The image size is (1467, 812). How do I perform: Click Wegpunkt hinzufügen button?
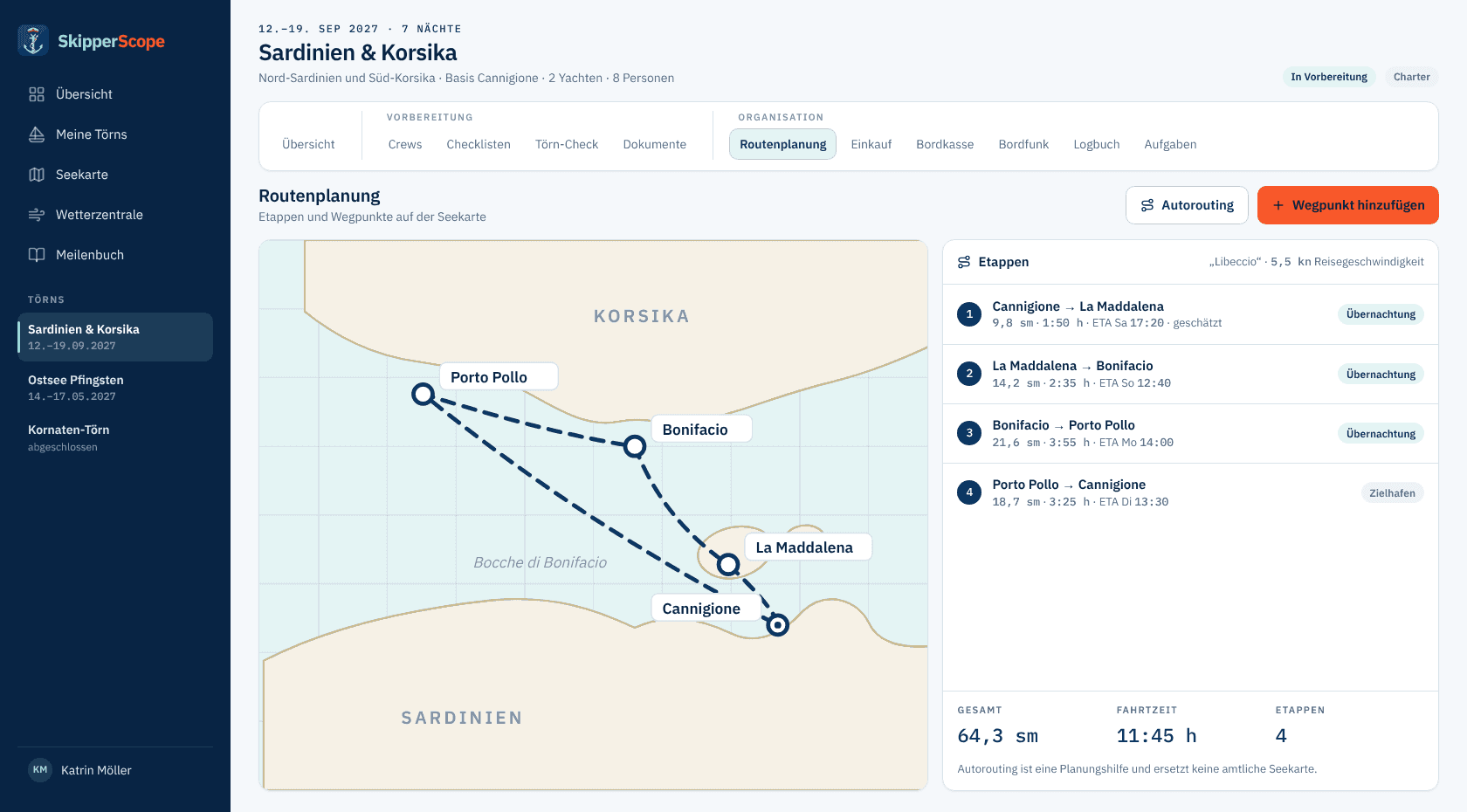(1347, 205)
